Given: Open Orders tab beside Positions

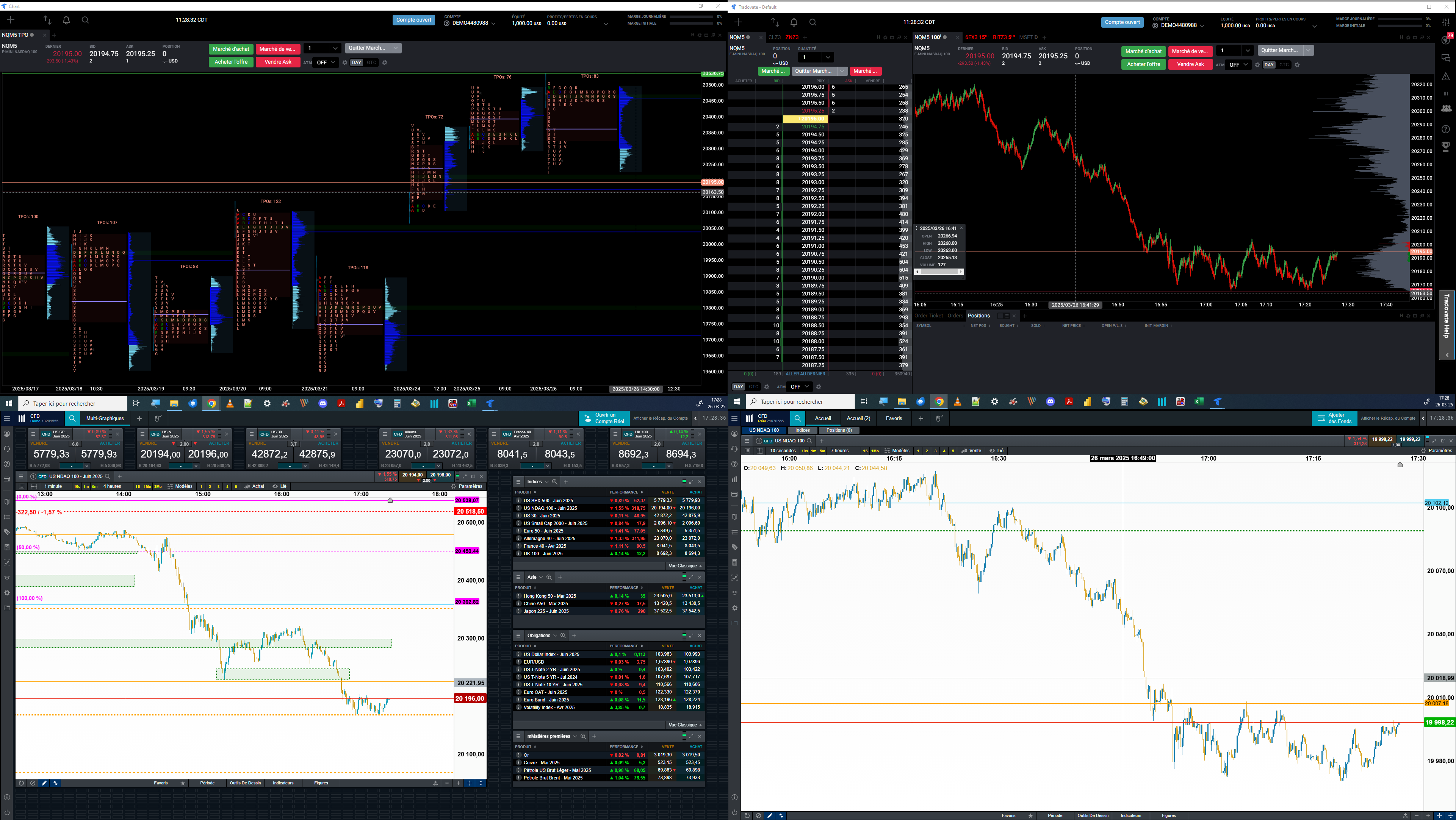Looking at the screenshot, I should [955, 316].
